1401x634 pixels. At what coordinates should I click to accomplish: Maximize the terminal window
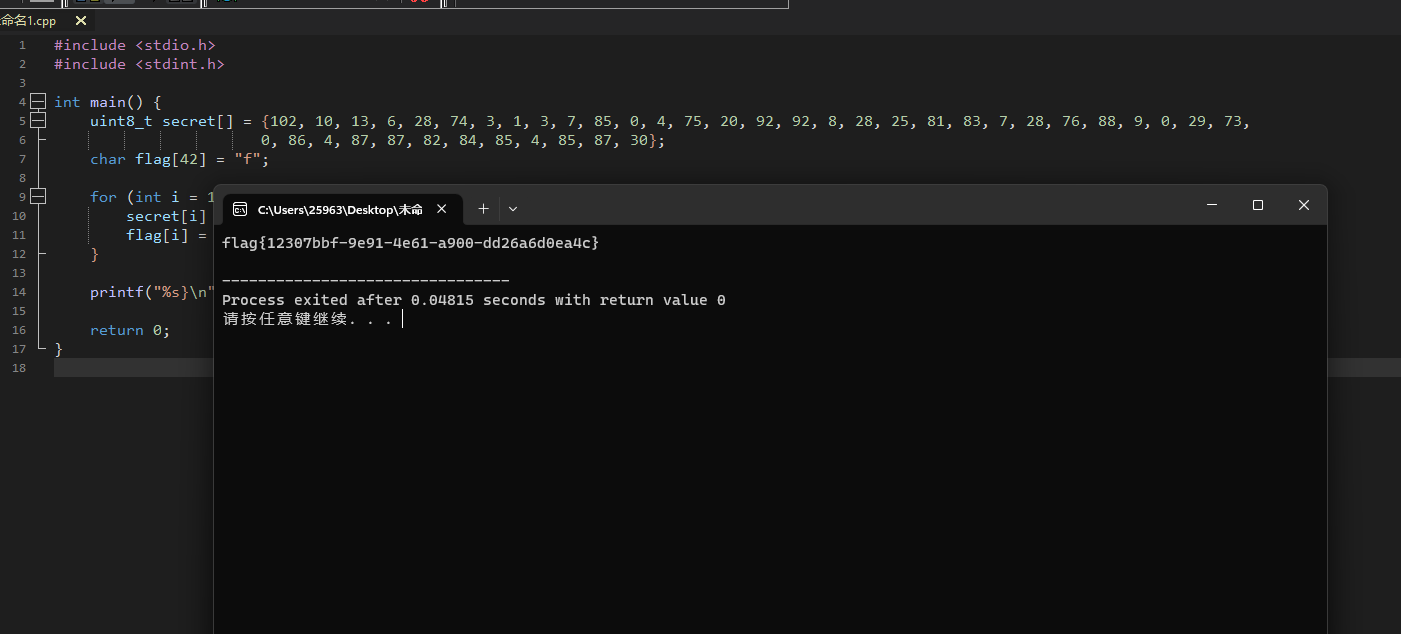click(x=1258, y=205)
